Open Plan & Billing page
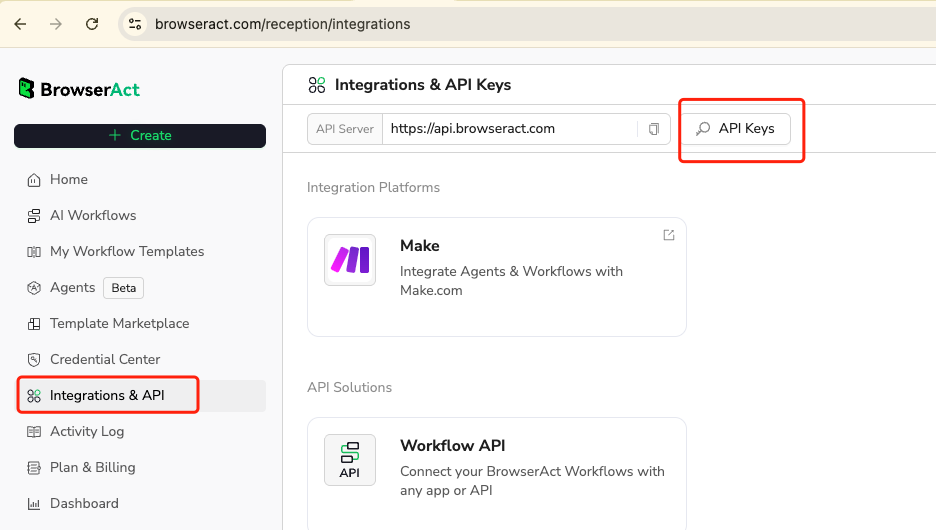 (x=92, y=468)
